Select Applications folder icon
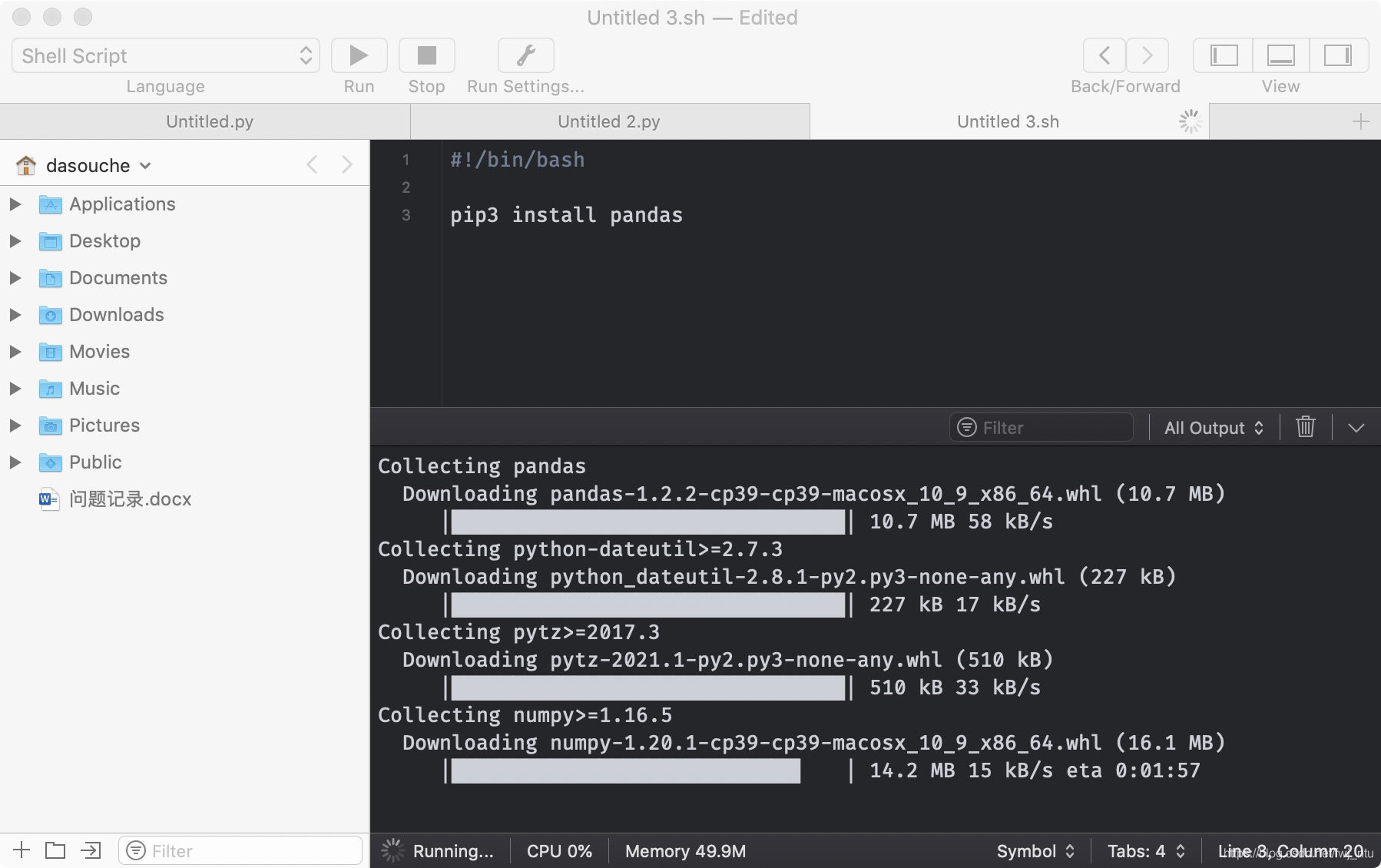 tap(50, 204)
